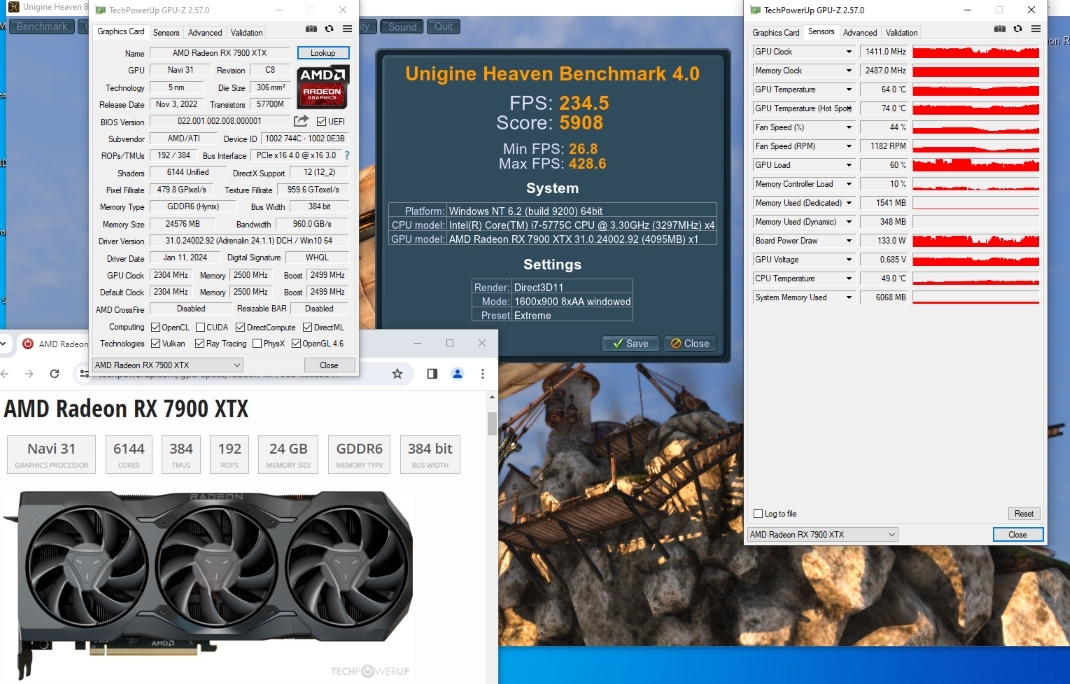Click the AMD Radeon browser tab favicon
Viewport: 1070px width, 684px height.
point(28,343)
